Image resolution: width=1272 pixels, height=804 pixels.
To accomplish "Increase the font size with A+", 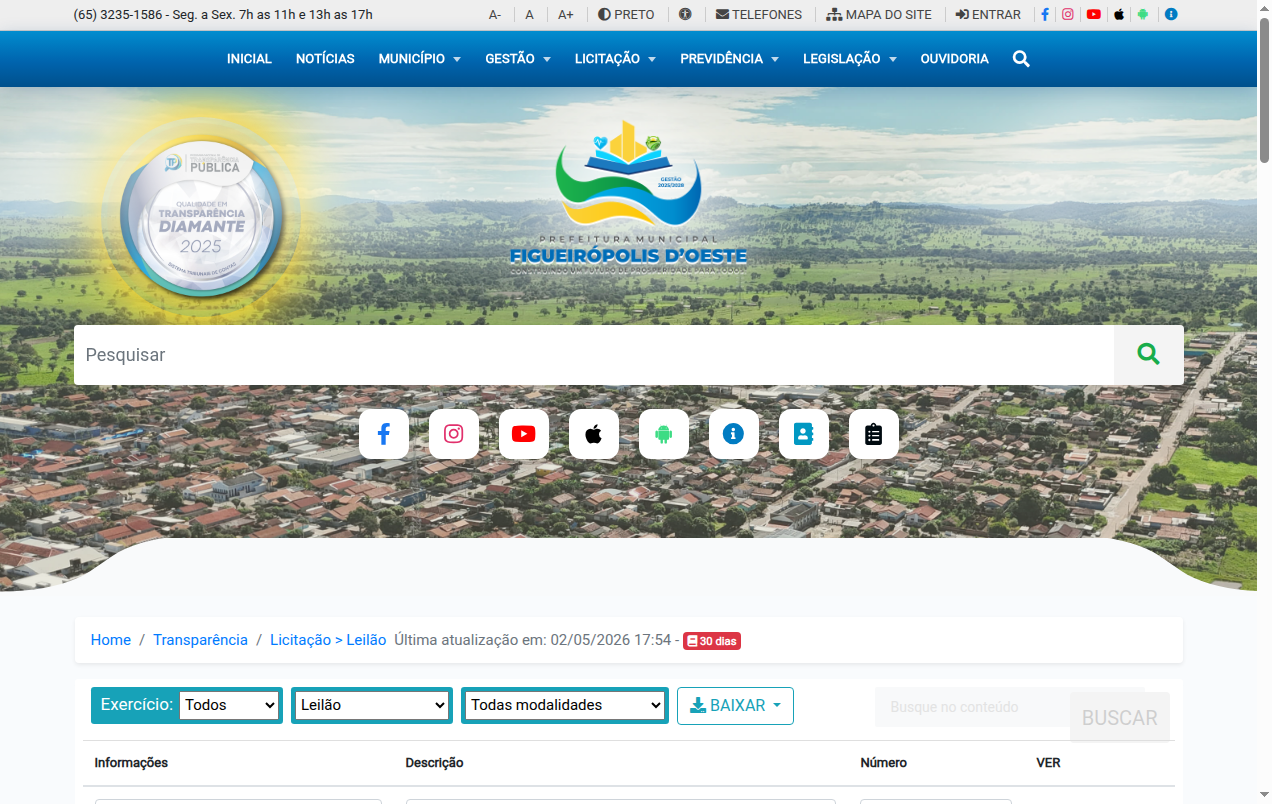I will coord(566,15).
